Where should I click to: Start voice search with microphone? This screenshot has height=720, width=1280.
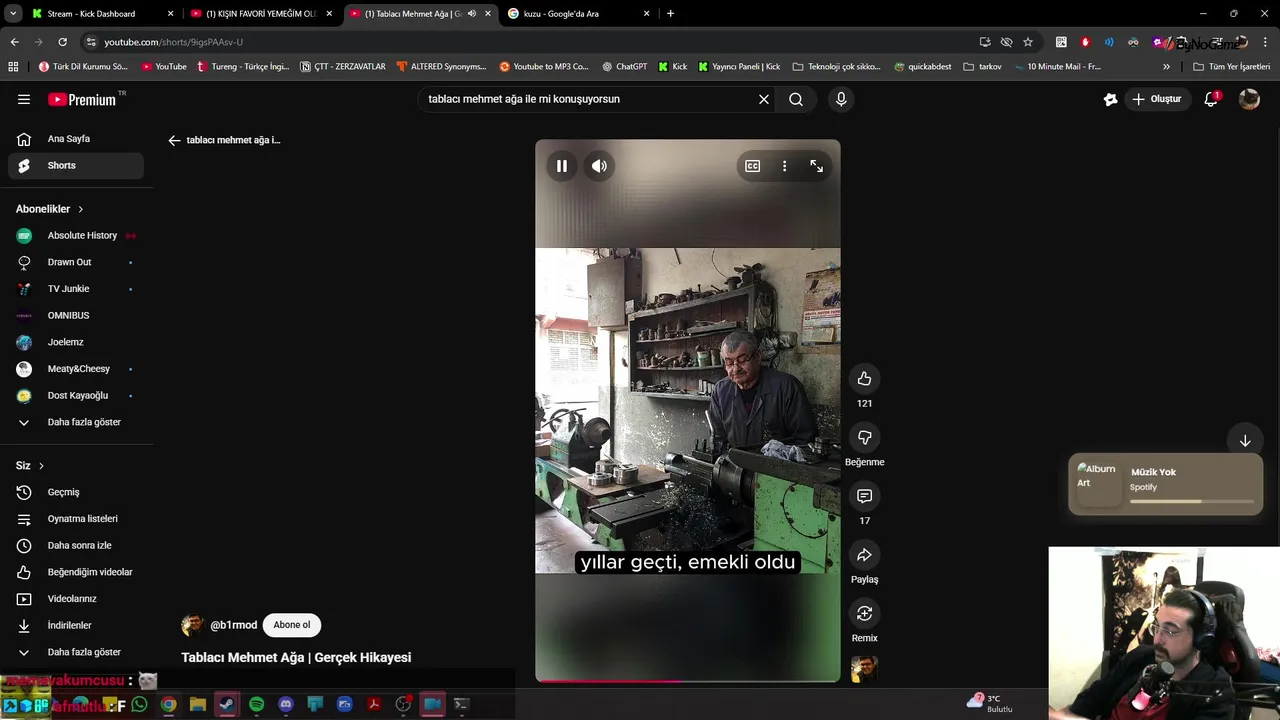pyautogui.click(x=841, y=99)
